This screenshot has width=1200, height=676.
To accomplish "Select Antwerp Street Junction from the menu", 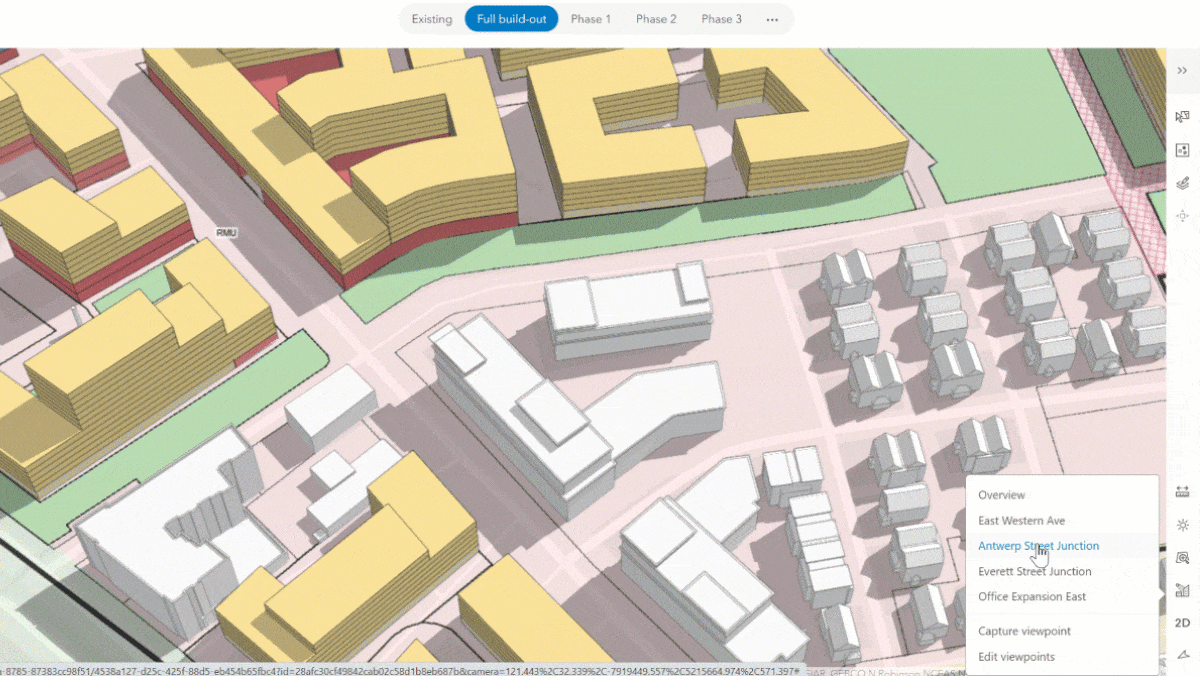I will pos(1039,546).
